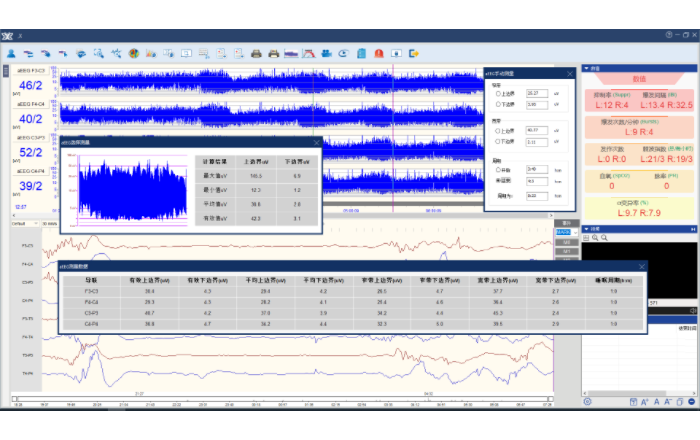Collapse the video panel header triangle

[586, 229]
